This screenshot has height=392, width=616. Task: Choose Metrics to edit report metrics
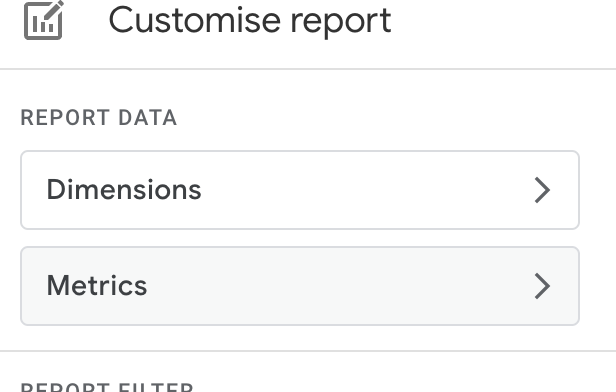point(300,286)
